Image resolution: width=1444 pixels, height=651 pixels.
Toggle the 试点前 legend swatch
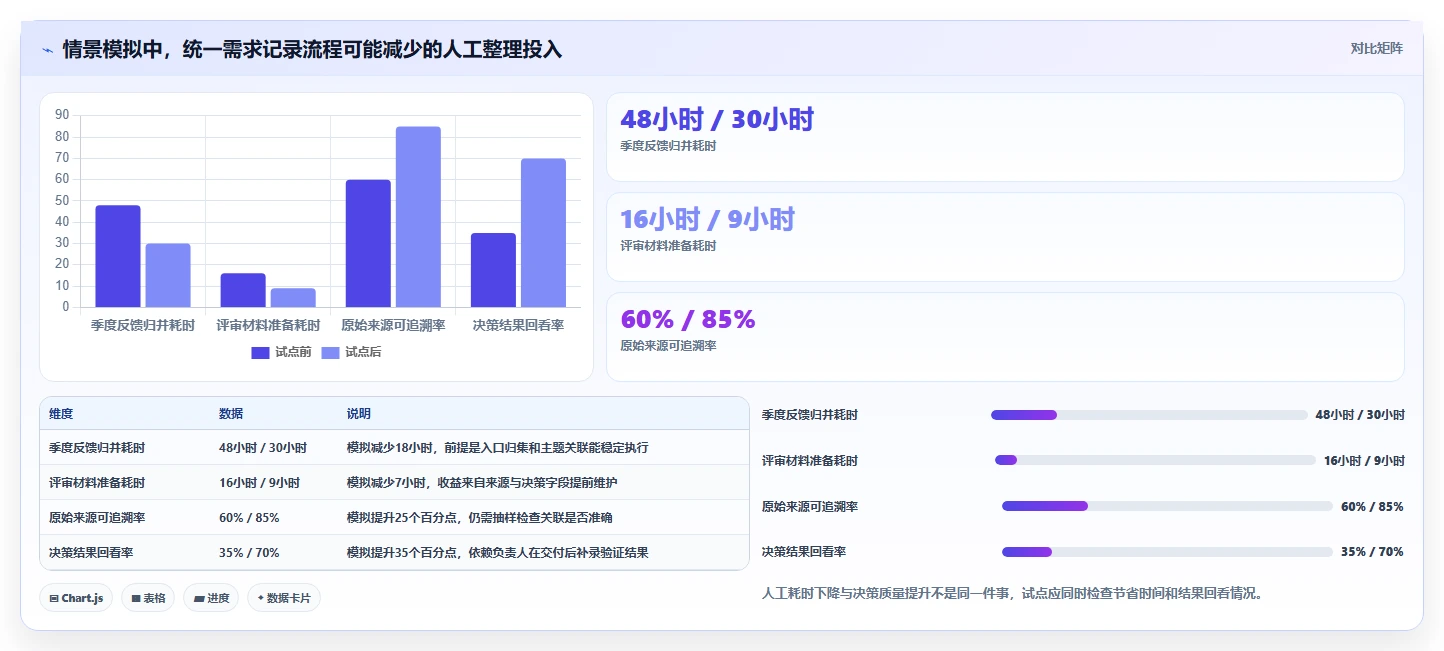click(261, 352)
